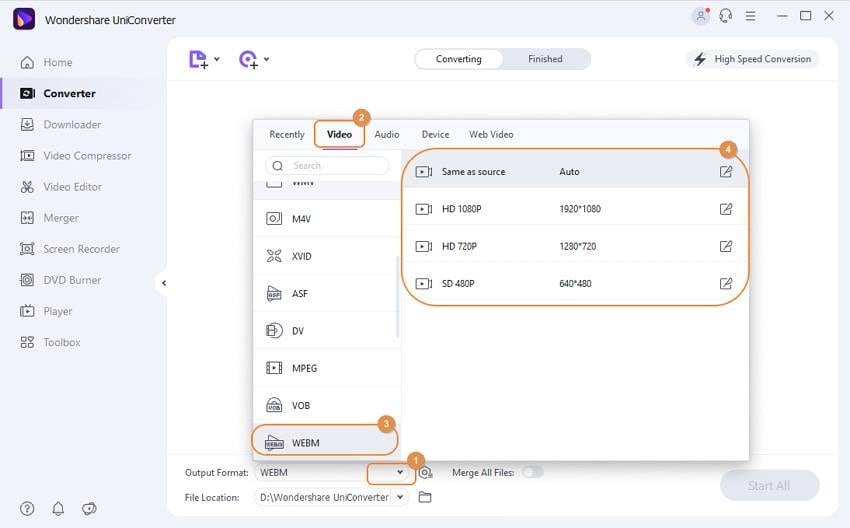Select the Recently tab
Screen dimensions: 850x528
pos(287,134)
